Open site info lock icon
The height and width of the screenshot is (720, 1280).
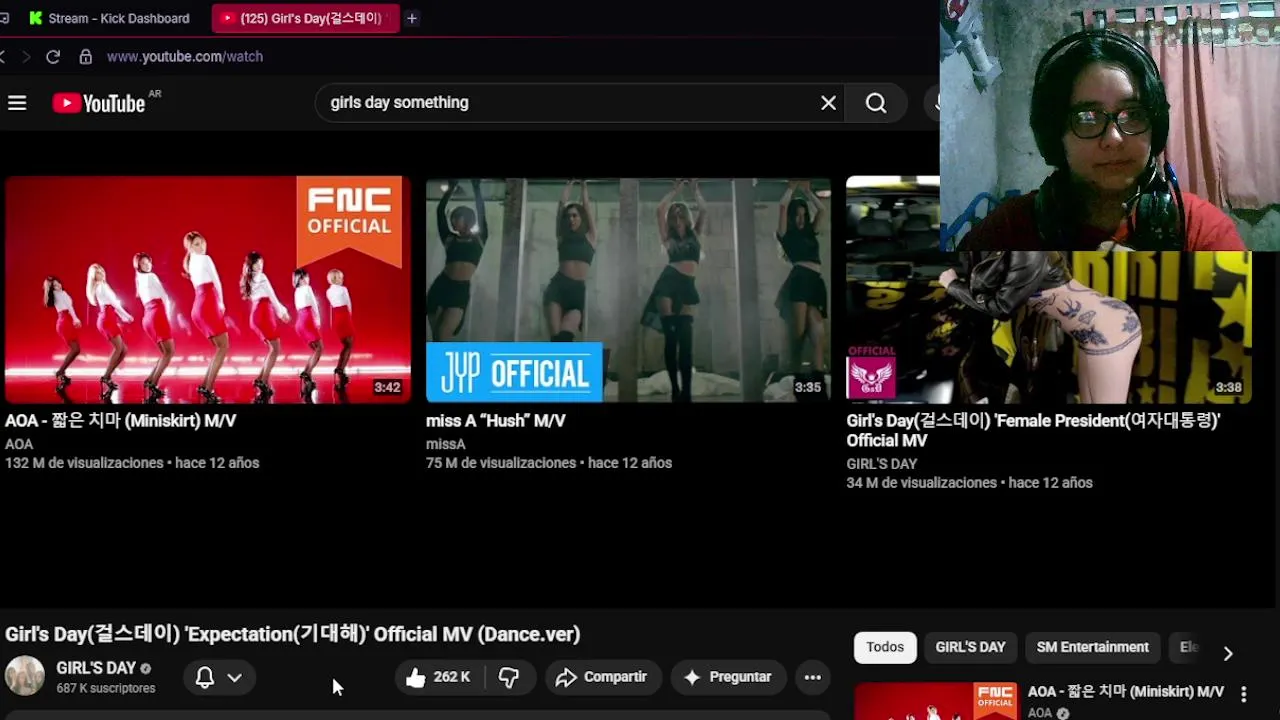pyautogui.click(x=86, y=57)
